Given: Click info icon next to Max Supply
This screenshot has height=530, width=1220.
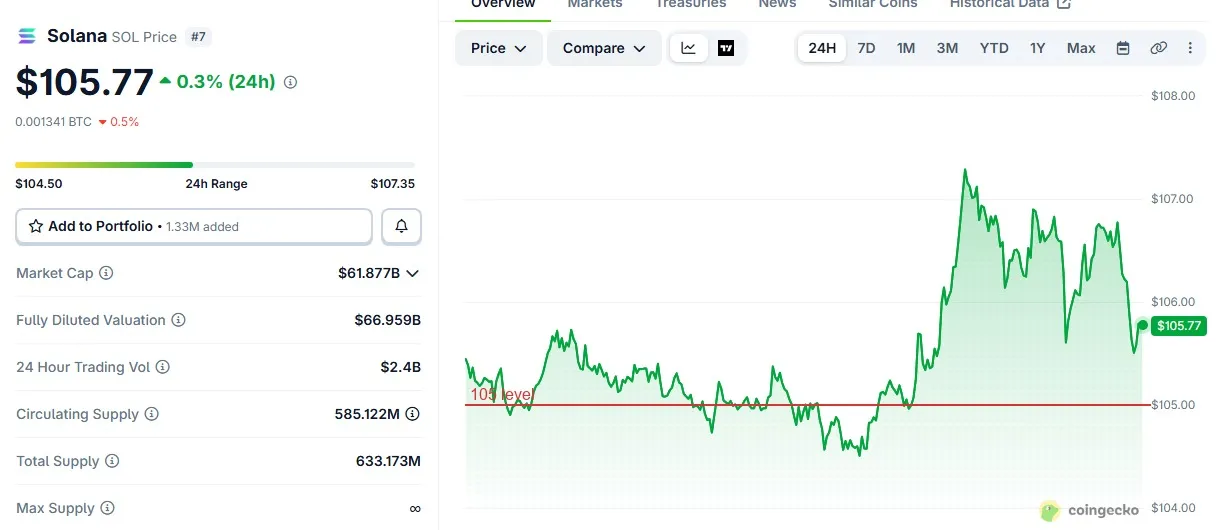Looking at the screenshot, I should point(107,508).
